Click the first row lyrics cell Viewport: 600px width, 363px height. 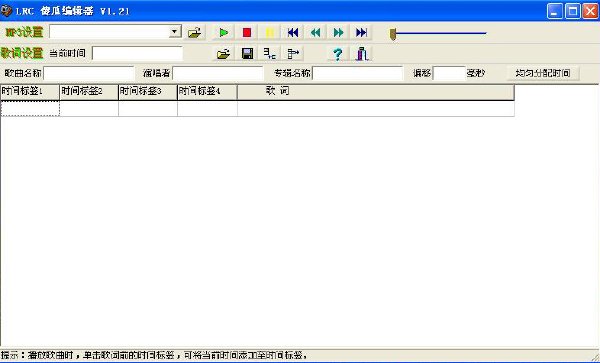point(376,109)
